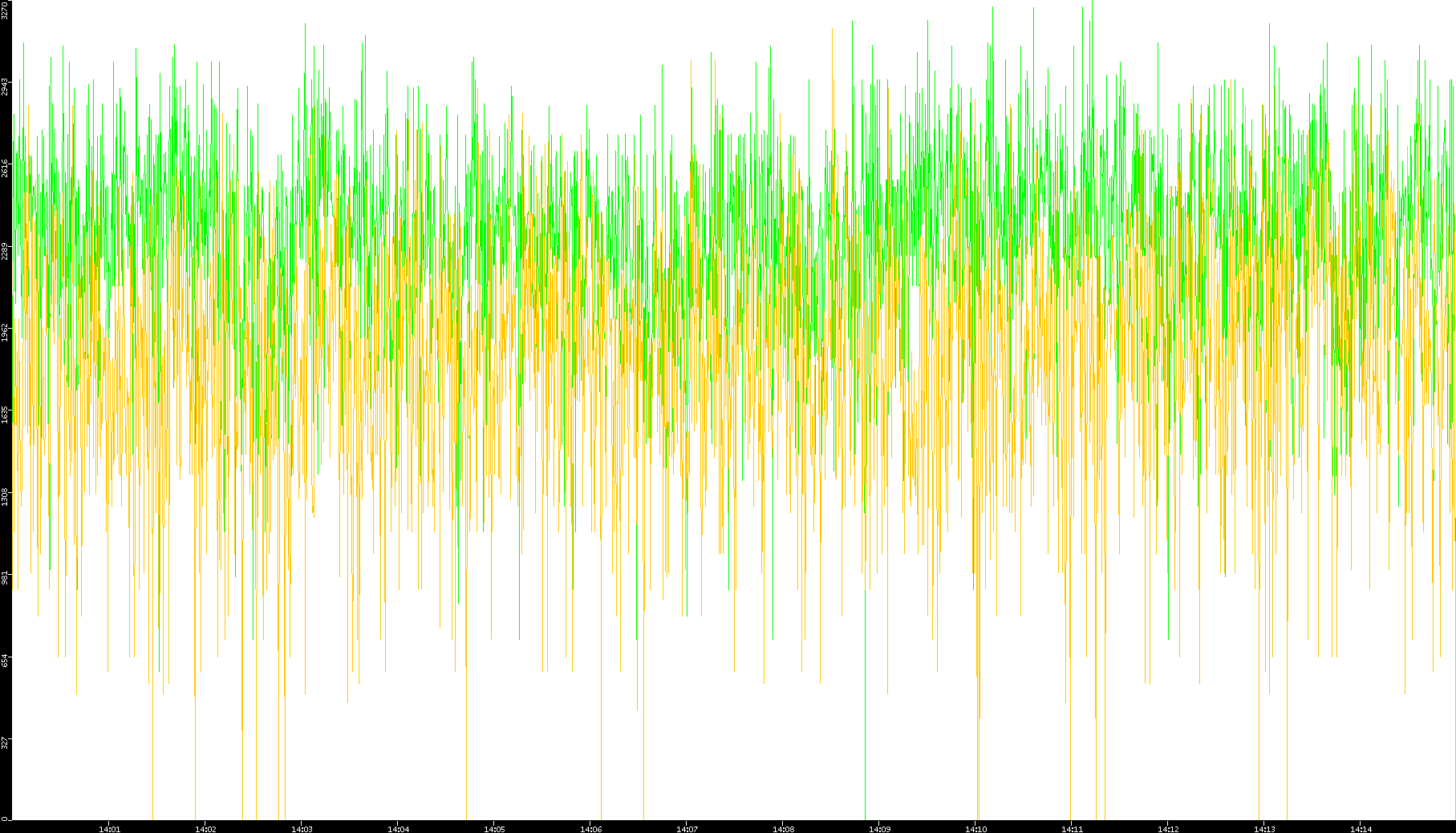This screenshot has width=1456, height=833.
Task: Select the 14:07 time label
Action: pos(687,828)
